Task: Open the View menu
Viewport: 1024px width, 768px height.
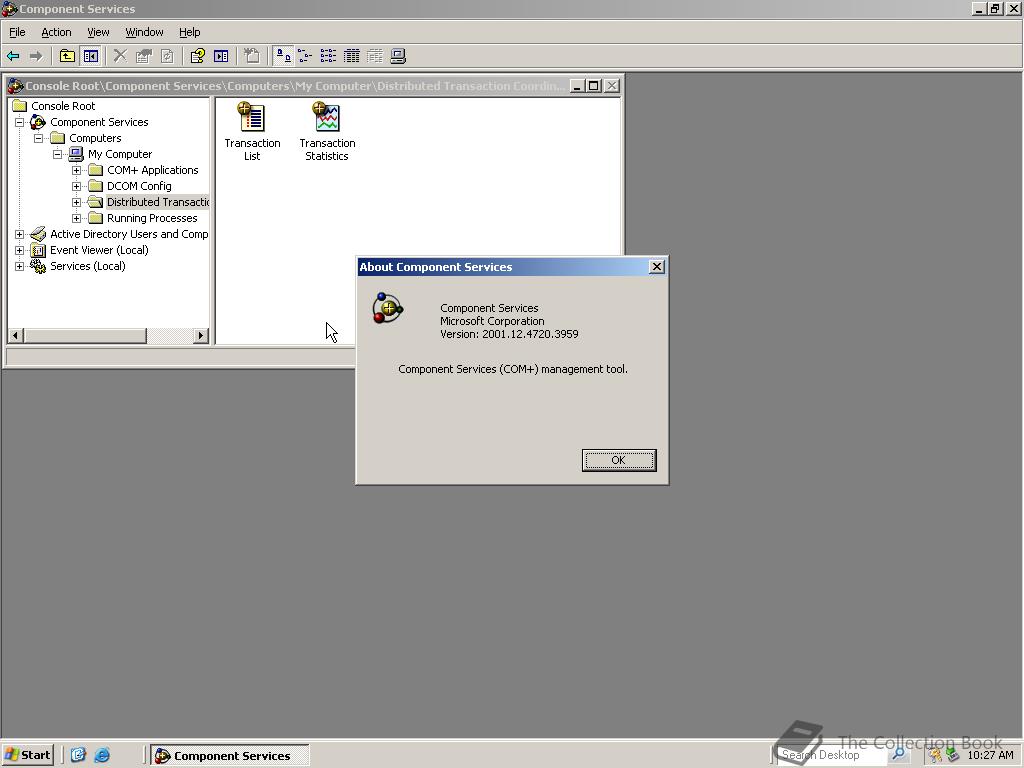Action: click(x=98, y=32)
